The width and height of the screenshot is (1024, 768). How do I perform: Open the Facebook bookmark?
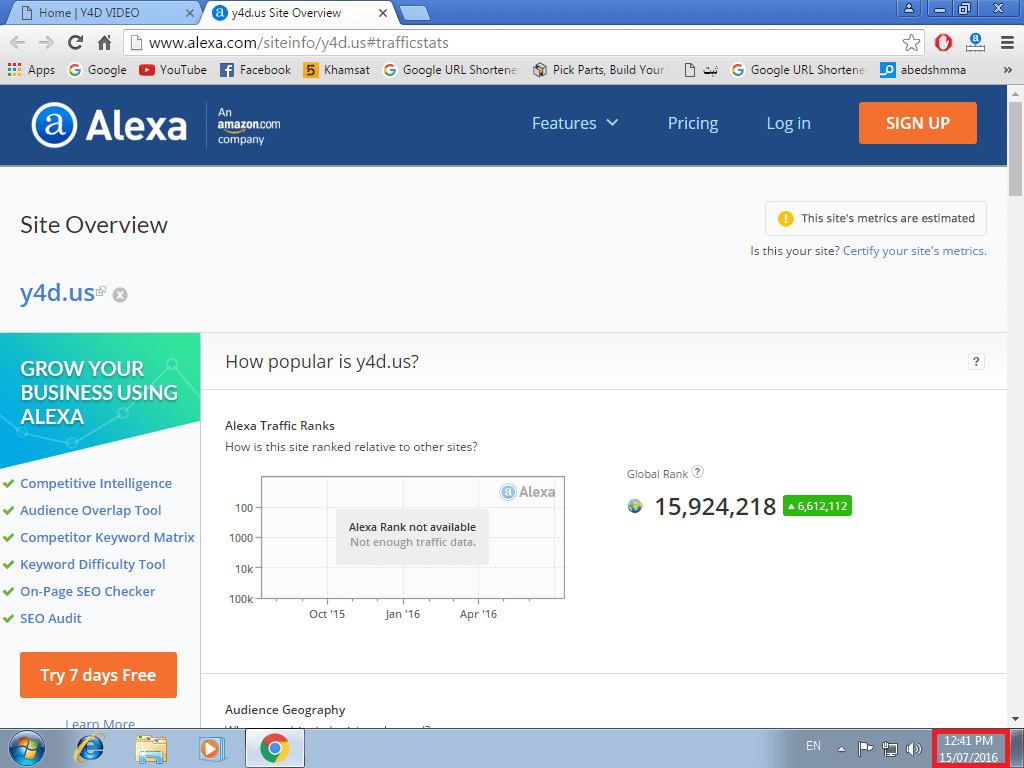click(x=255, y=70)
